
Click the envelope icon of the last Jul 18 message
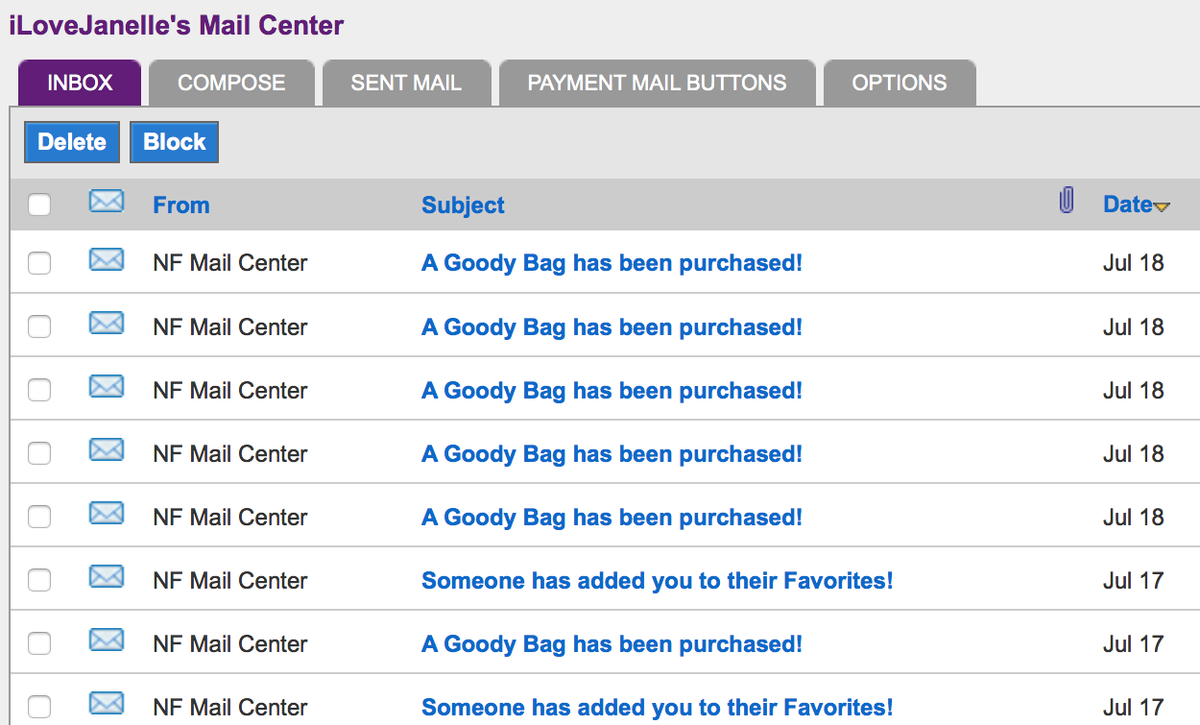(x=106, y=513)
